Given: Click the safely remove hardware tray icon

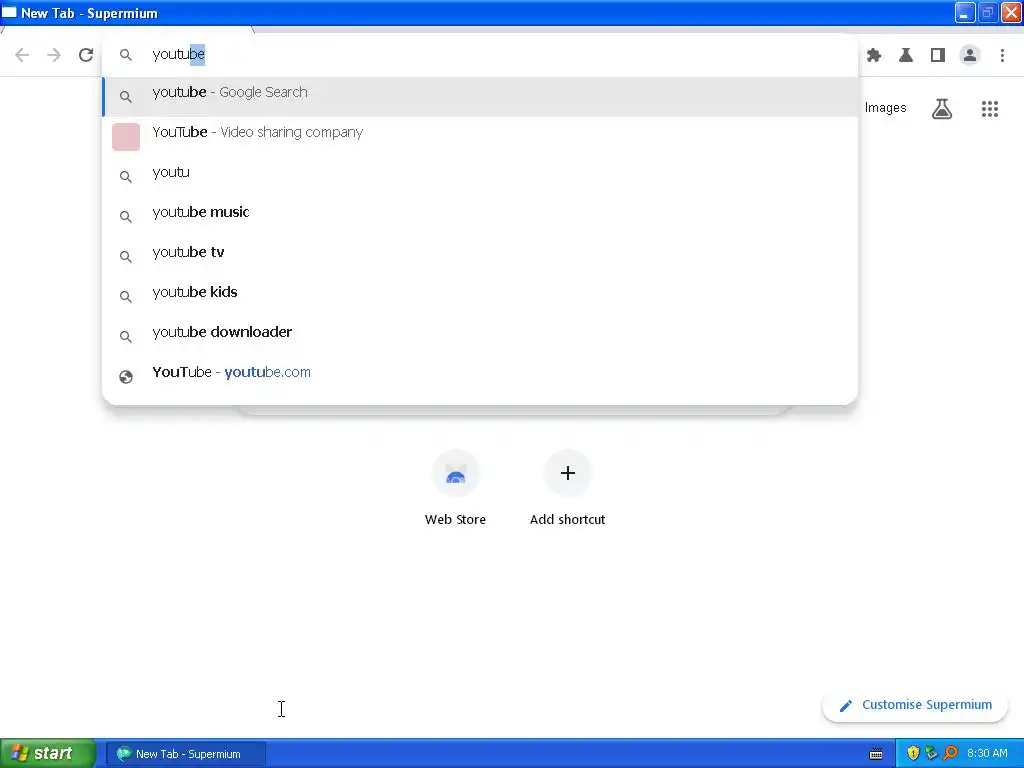Looking at the screenshot, I should [931, 754].
